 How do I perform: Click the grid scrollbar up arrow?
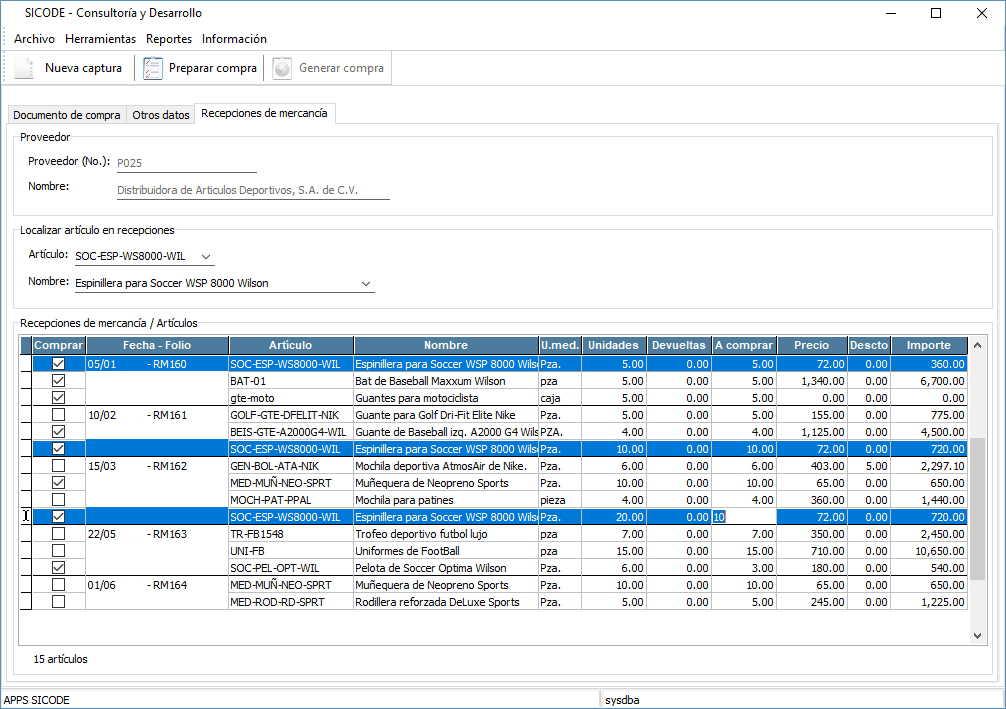click(x=977, y=345)
